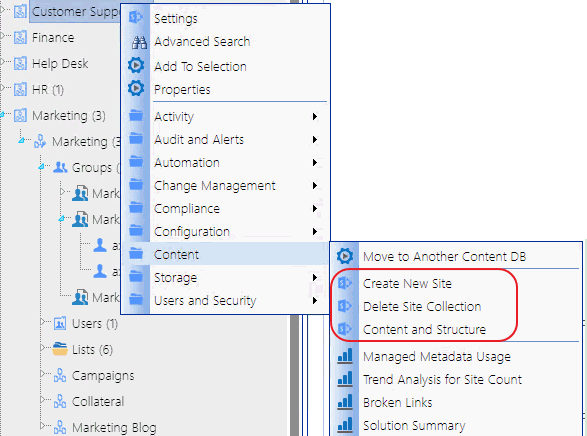Click the folder icon beside Content
The height and width of the screenshot is (436, 587).
[136, 253]
